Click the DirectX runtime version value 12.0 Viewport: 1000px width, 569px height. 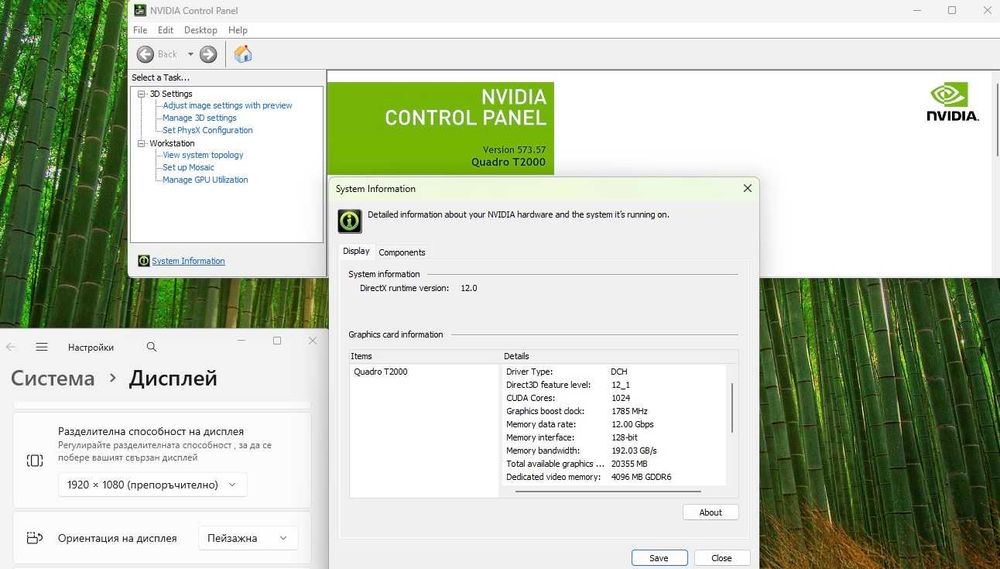[x=469, y=288]
